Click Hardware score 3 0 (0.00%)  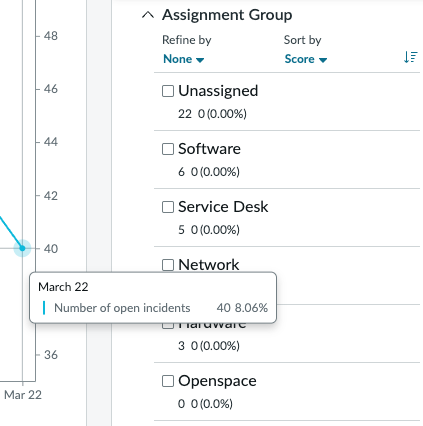[209, 346]
